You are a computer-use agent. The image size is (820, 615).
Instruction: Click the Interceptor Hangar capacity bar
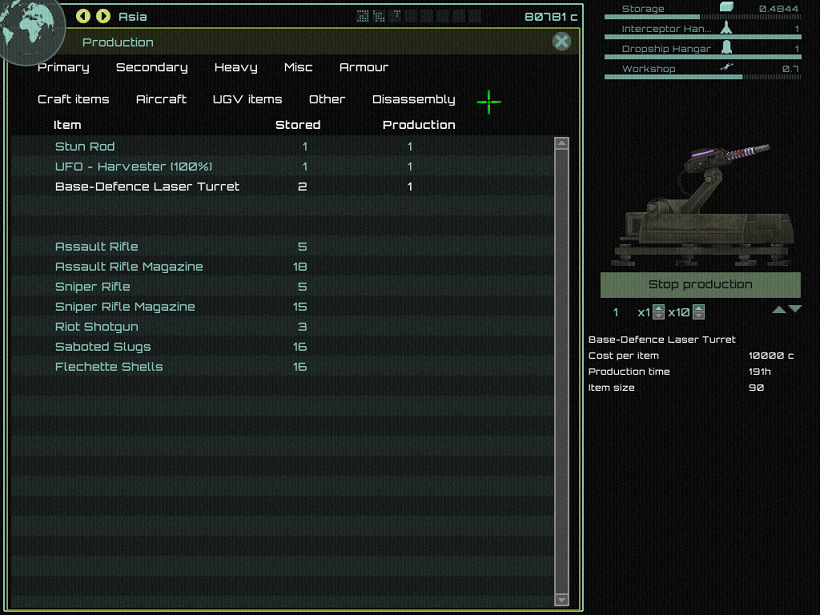702,37
